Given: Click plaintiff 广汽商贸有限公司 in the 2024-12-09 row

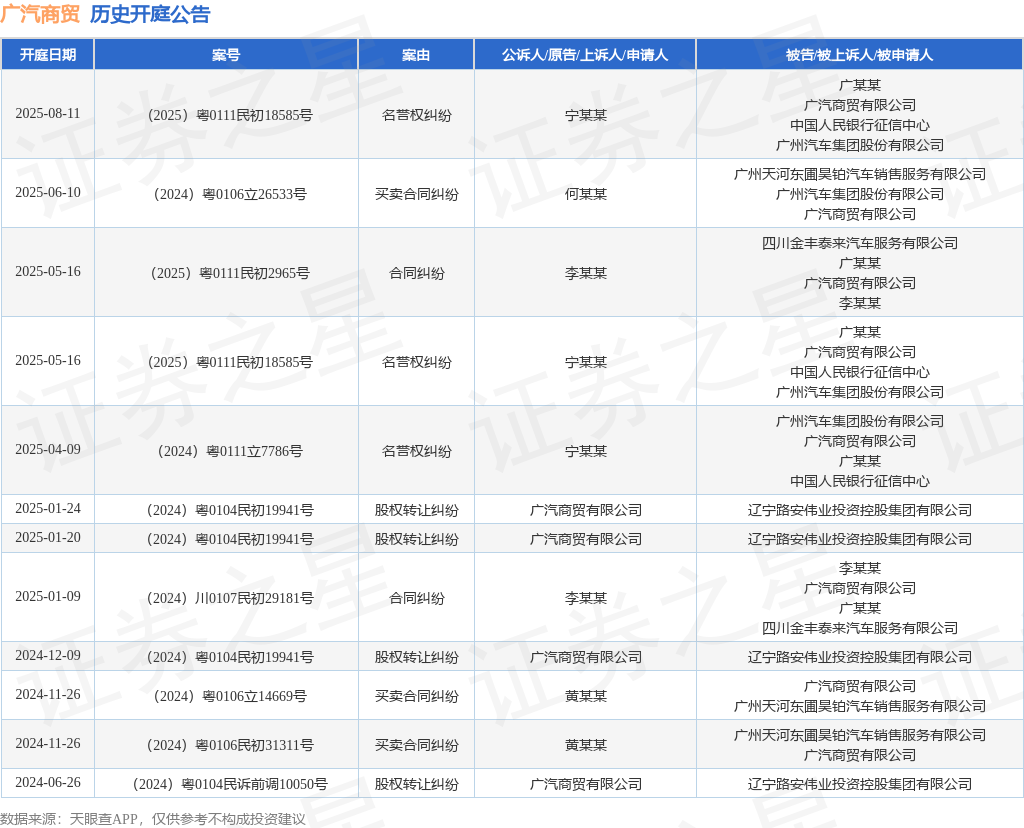Looking at the screenshot, I should 585,657.
